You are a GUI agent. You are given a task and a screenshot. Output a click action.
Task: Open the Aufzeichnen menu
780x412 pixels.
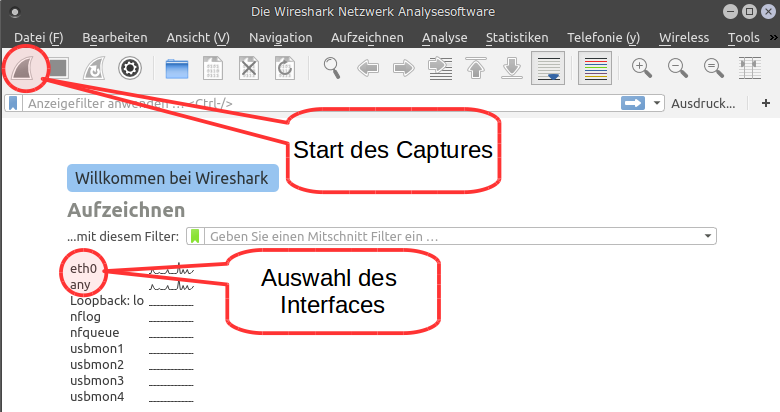click(366, 37)
